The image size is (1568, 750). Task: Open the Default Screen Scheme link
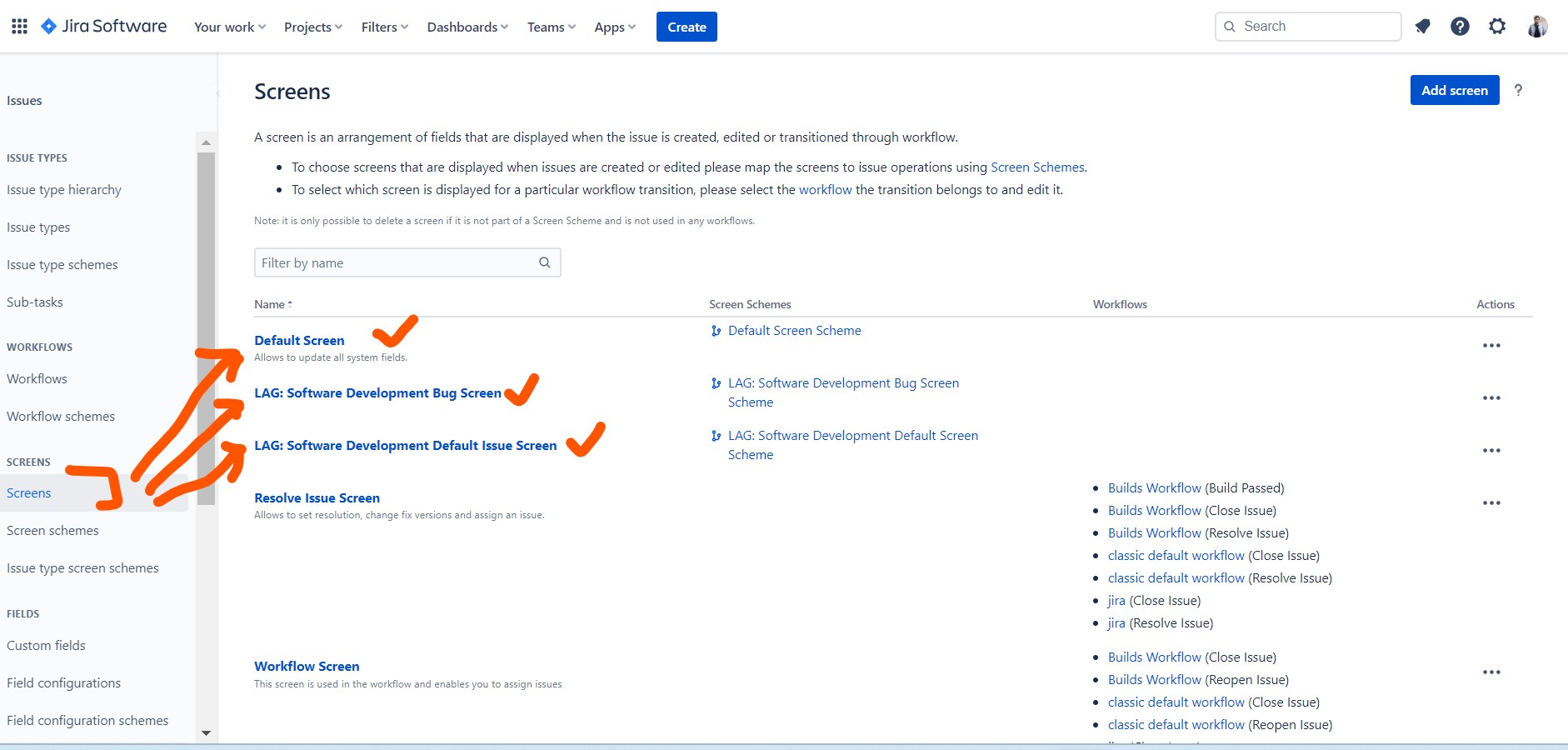[794, 331]
